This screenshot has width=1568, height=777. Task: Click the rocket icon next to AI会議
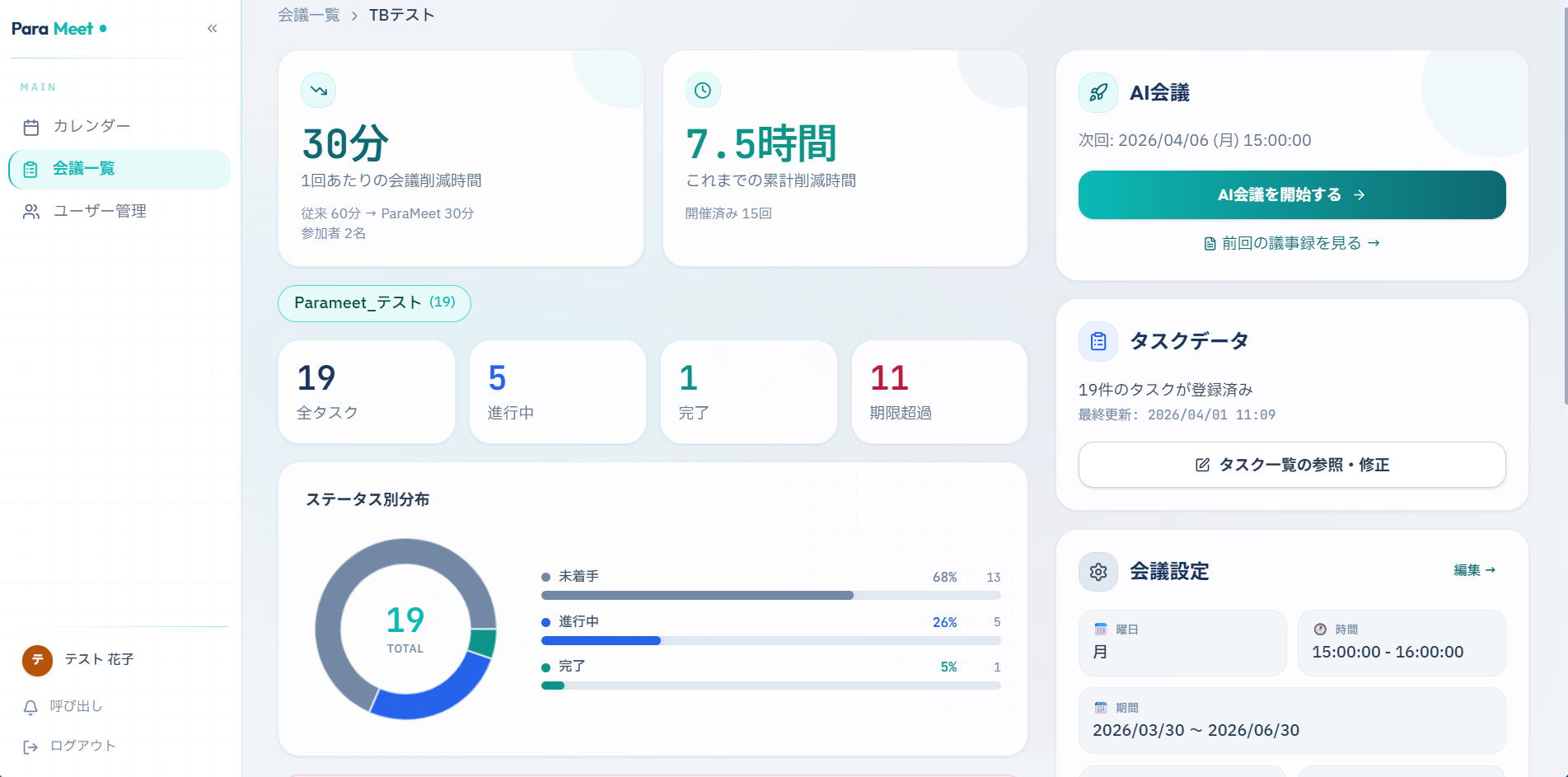(x=1098, y=92)
